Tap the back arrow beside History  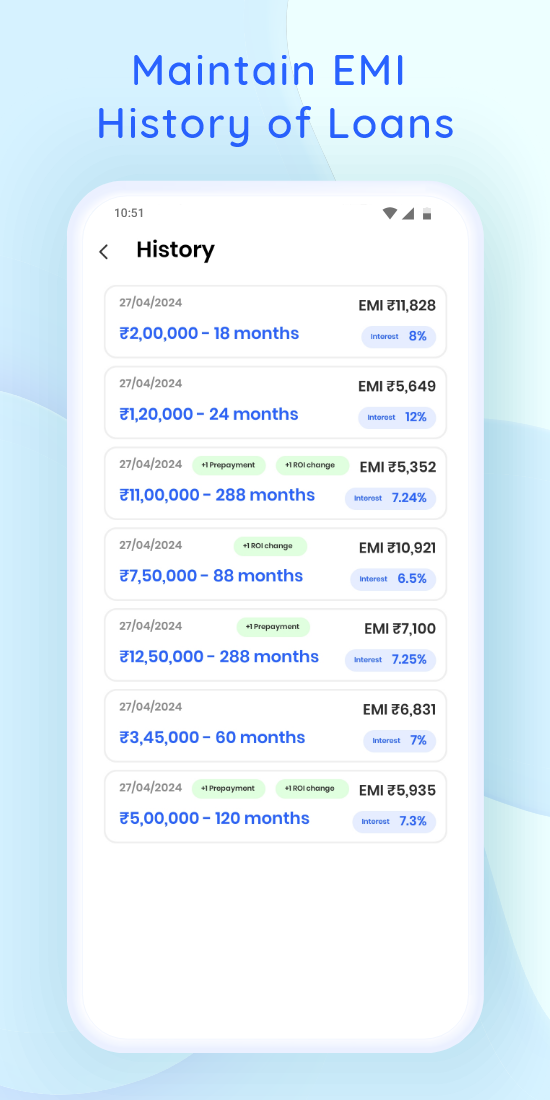[x=104, y=252]
